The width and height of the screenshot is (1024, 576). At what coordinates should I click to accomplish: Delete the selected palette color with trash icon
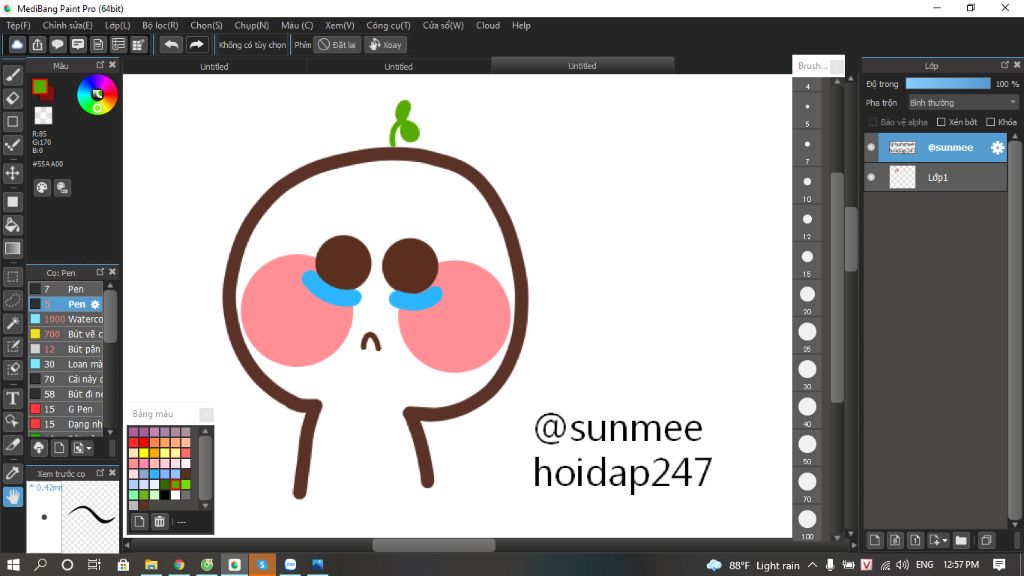click(159, 521)
